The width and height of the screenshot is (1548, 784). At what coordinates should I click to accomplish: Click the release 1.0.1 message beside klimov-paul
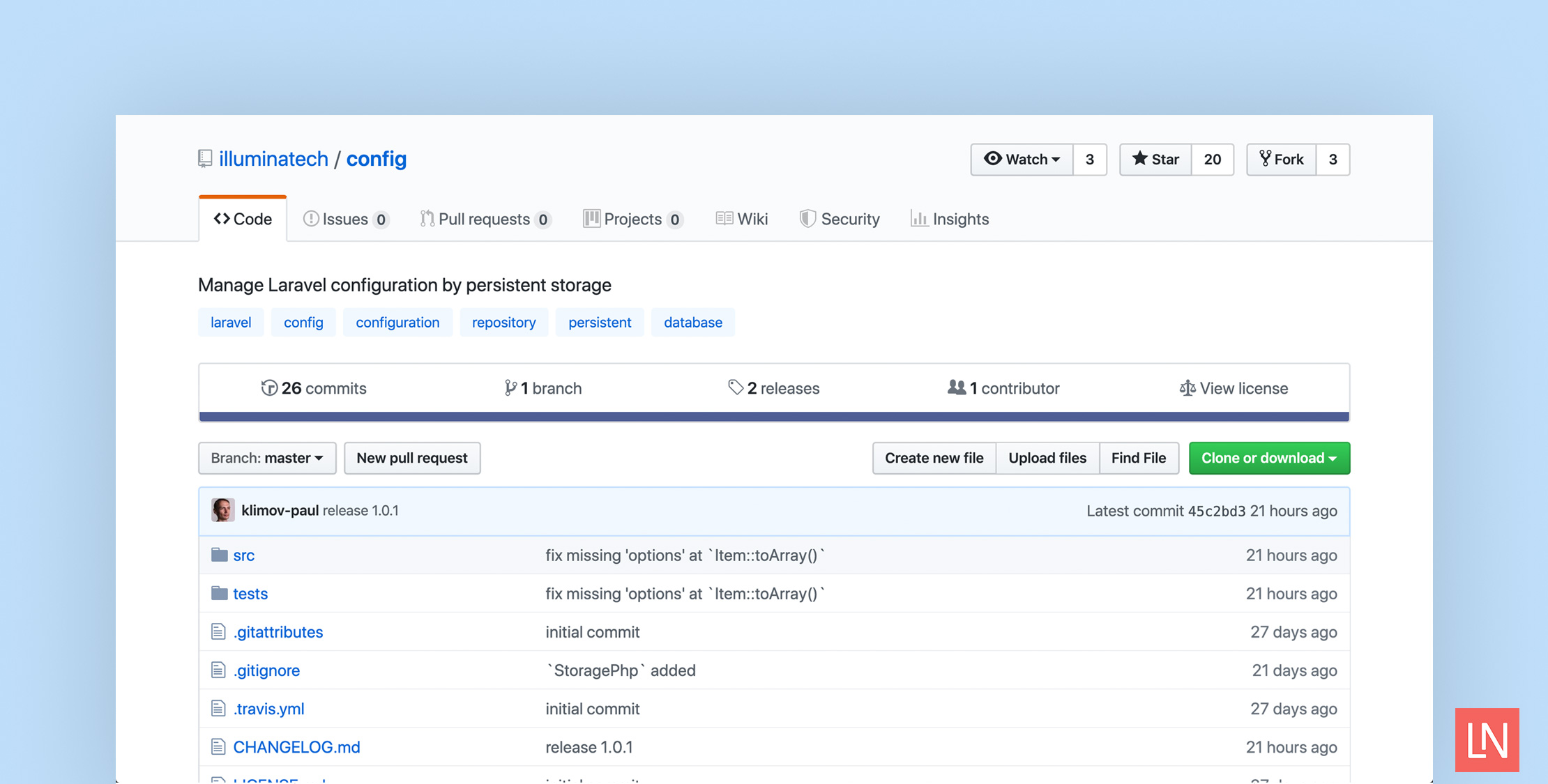tap(361, 510)
